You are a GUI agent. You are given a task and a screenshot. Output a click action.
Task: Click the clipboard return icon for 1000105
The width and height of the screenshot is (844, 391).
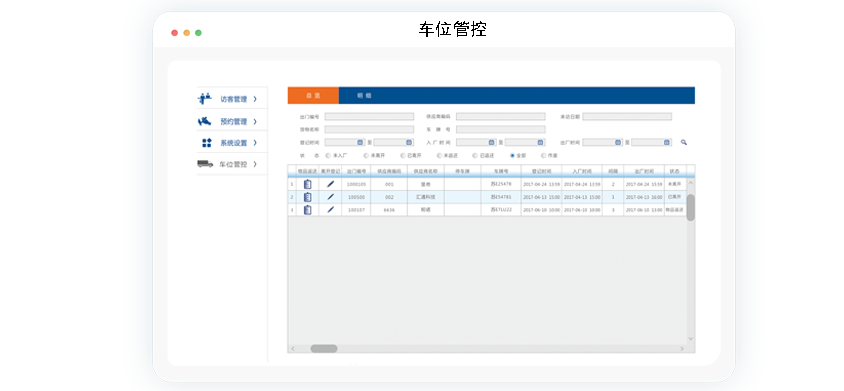[307, 184]
